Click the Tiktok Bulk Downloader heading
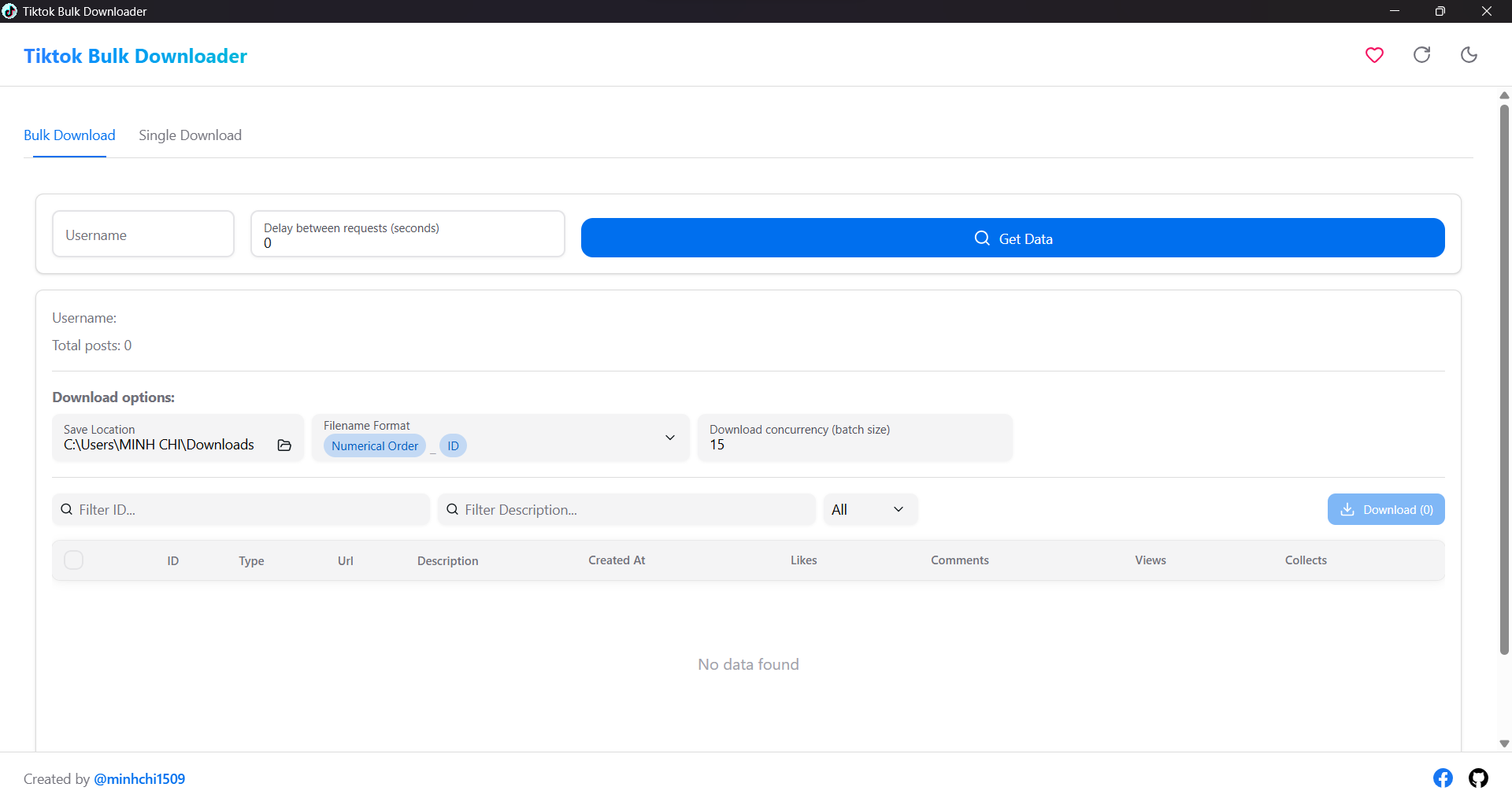Image resolution: width=1512 pixels, height=802 pixels. (135, 56)
